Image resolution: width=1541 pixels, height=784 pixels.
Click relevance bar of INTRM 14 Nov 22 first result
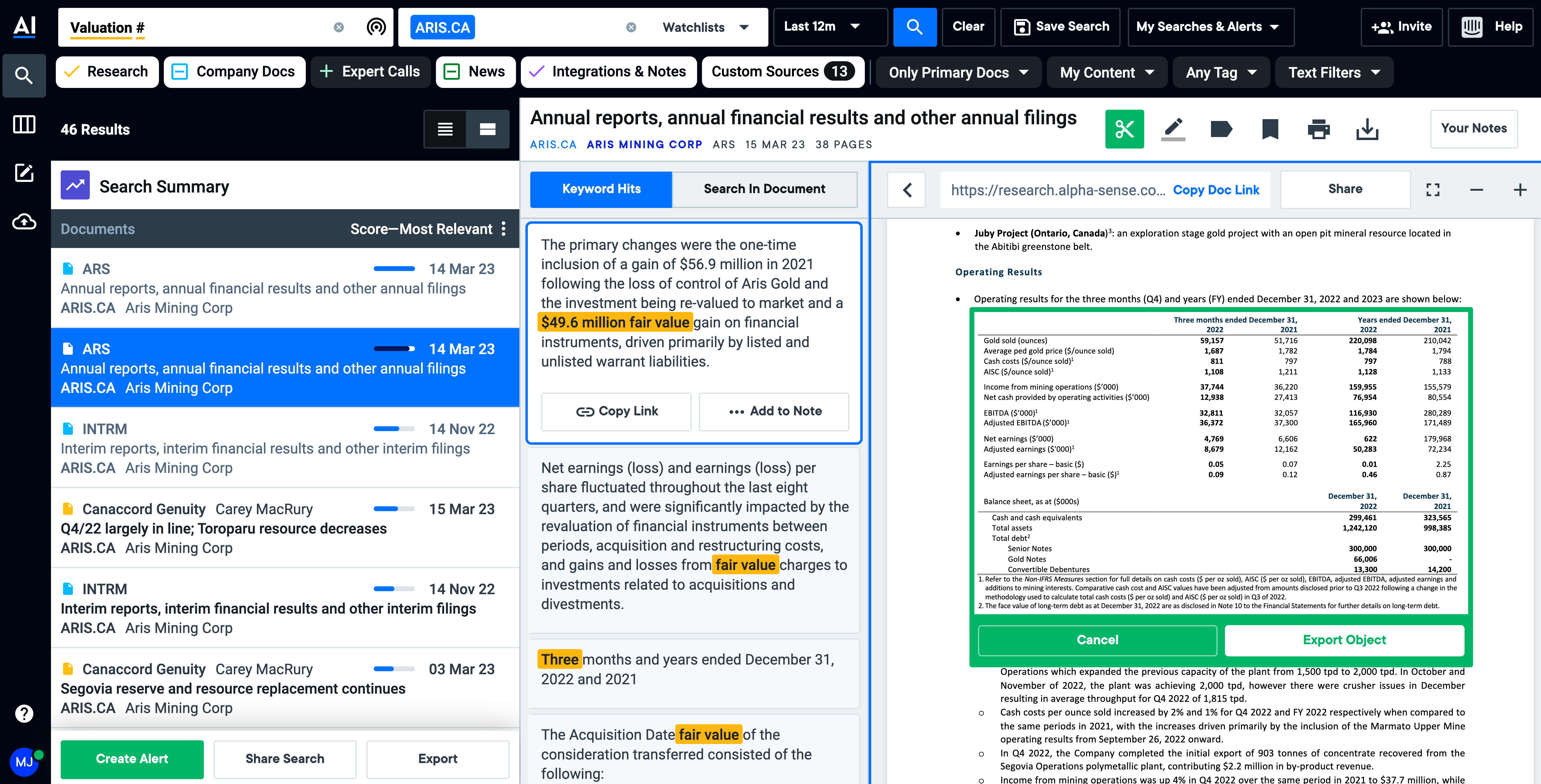tap(394, 429)
